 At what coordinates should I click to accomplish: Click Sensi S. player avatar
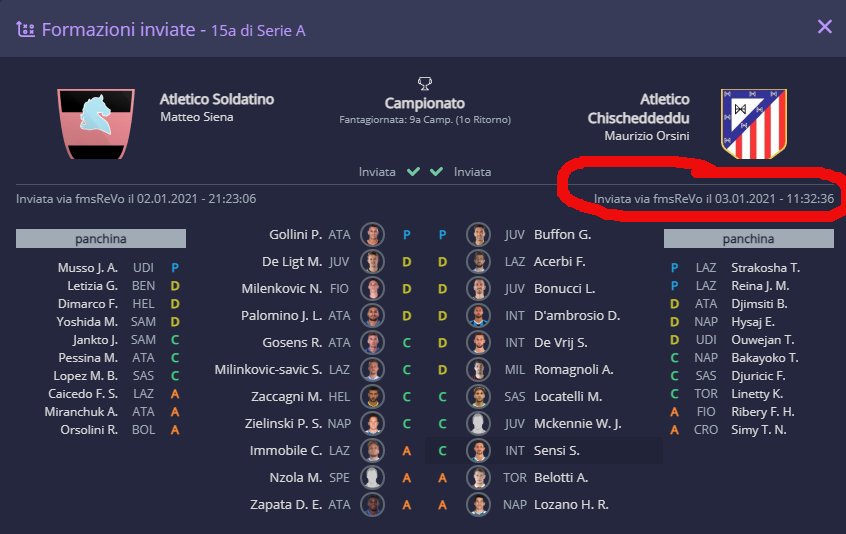pos(478,451)
